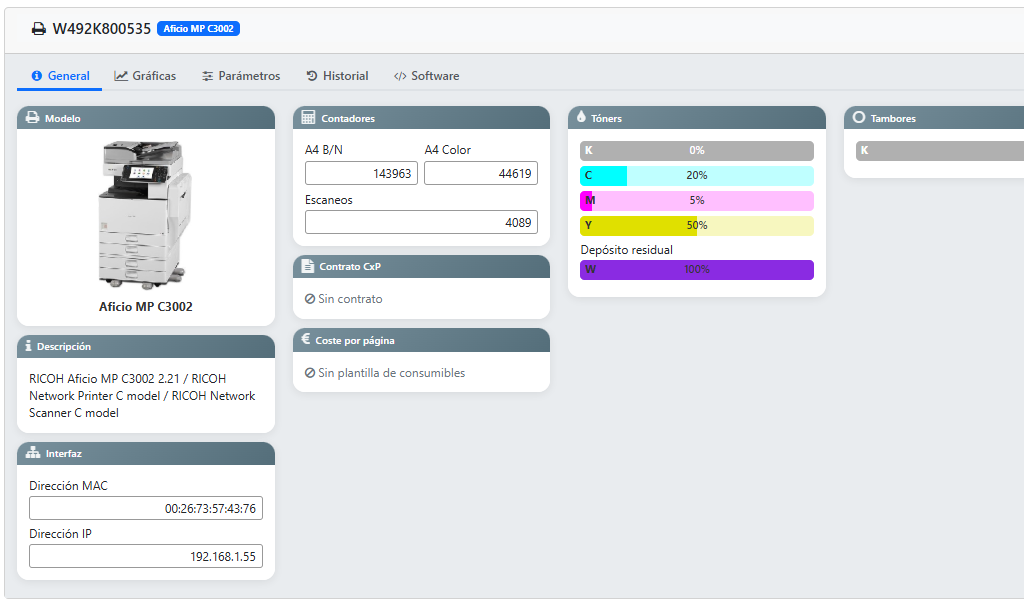This screenshot has width=1024, height=600.
Task: Click the prohibited icon beside Sin contrato
Action: (x=310, y=299)
